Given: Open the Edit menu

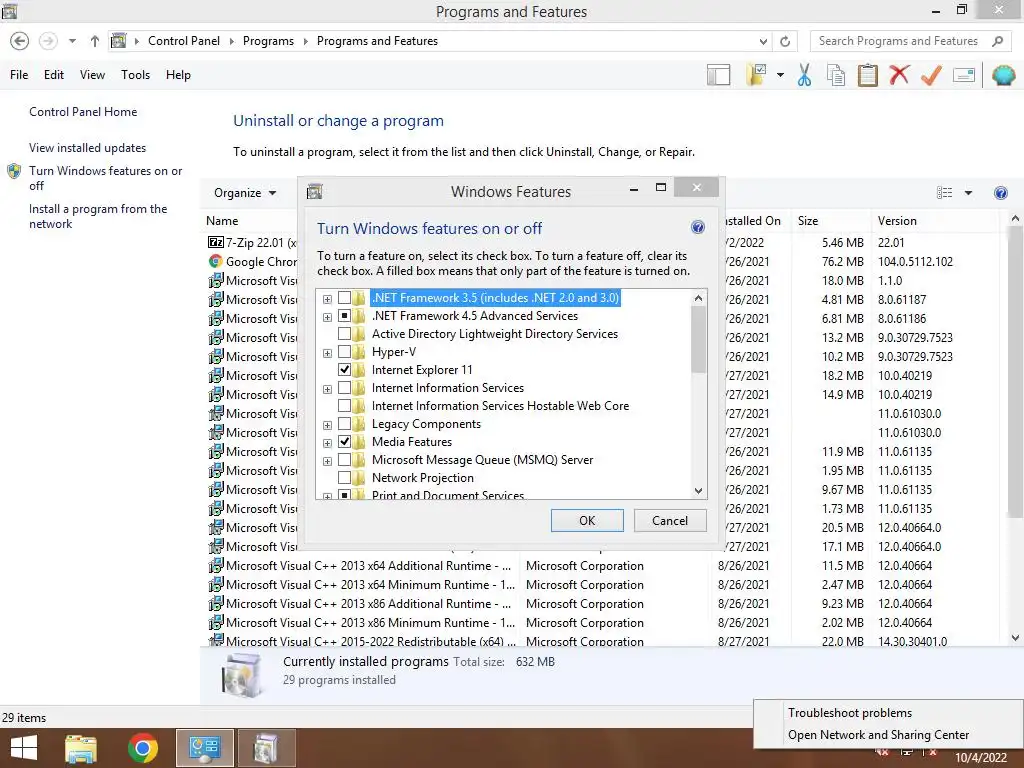Looking at the screenshot, I should click(x=54, y=74).
